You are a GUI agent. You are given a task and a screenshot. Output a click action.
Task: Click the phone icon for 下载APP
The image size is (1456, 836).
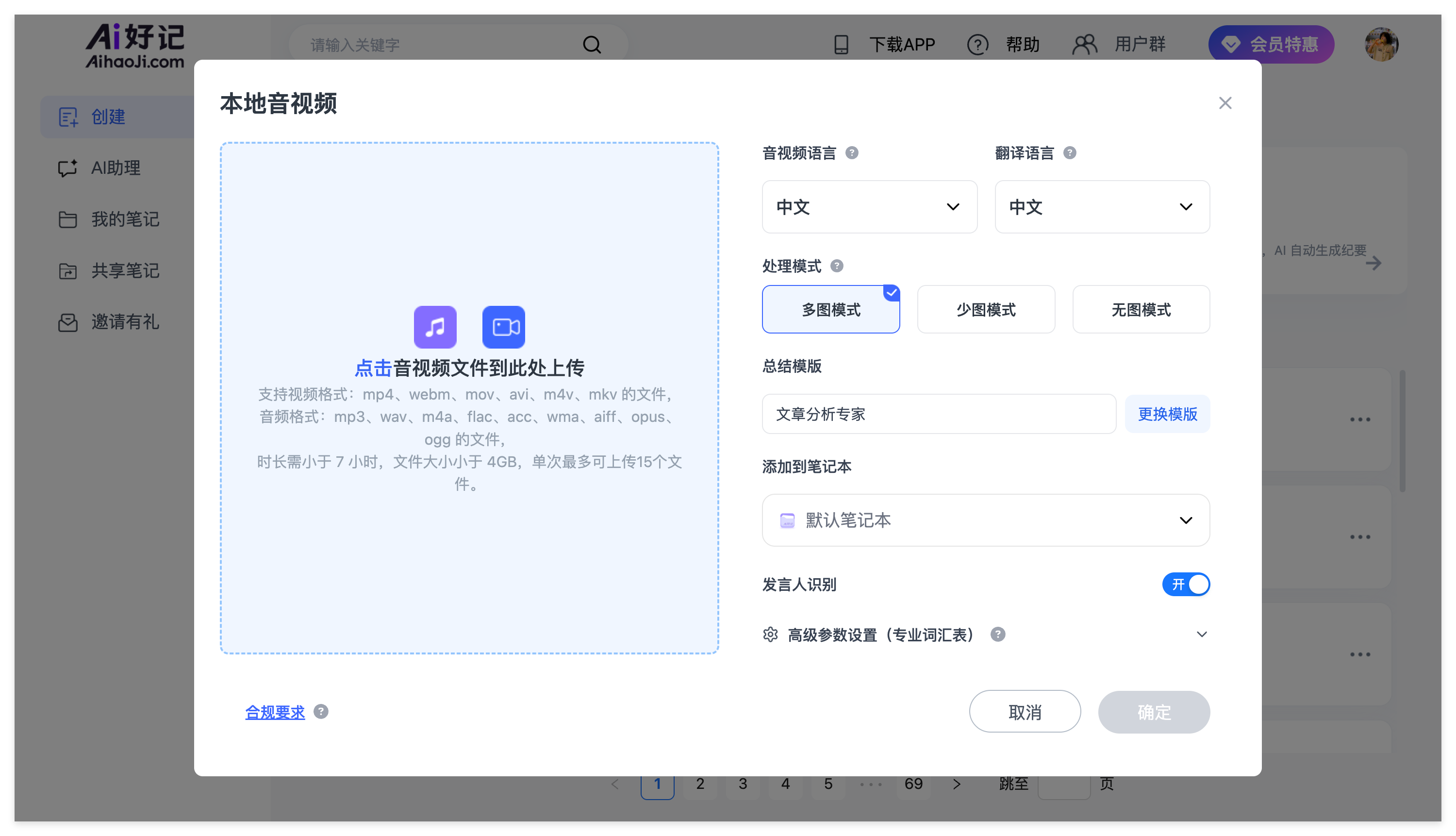click(x=841, y=44)
